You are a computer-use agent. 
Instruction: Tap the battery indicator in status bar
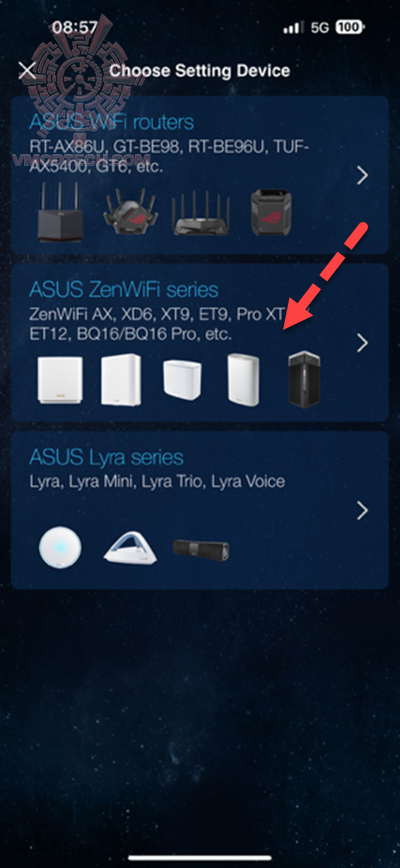[350, 27]
